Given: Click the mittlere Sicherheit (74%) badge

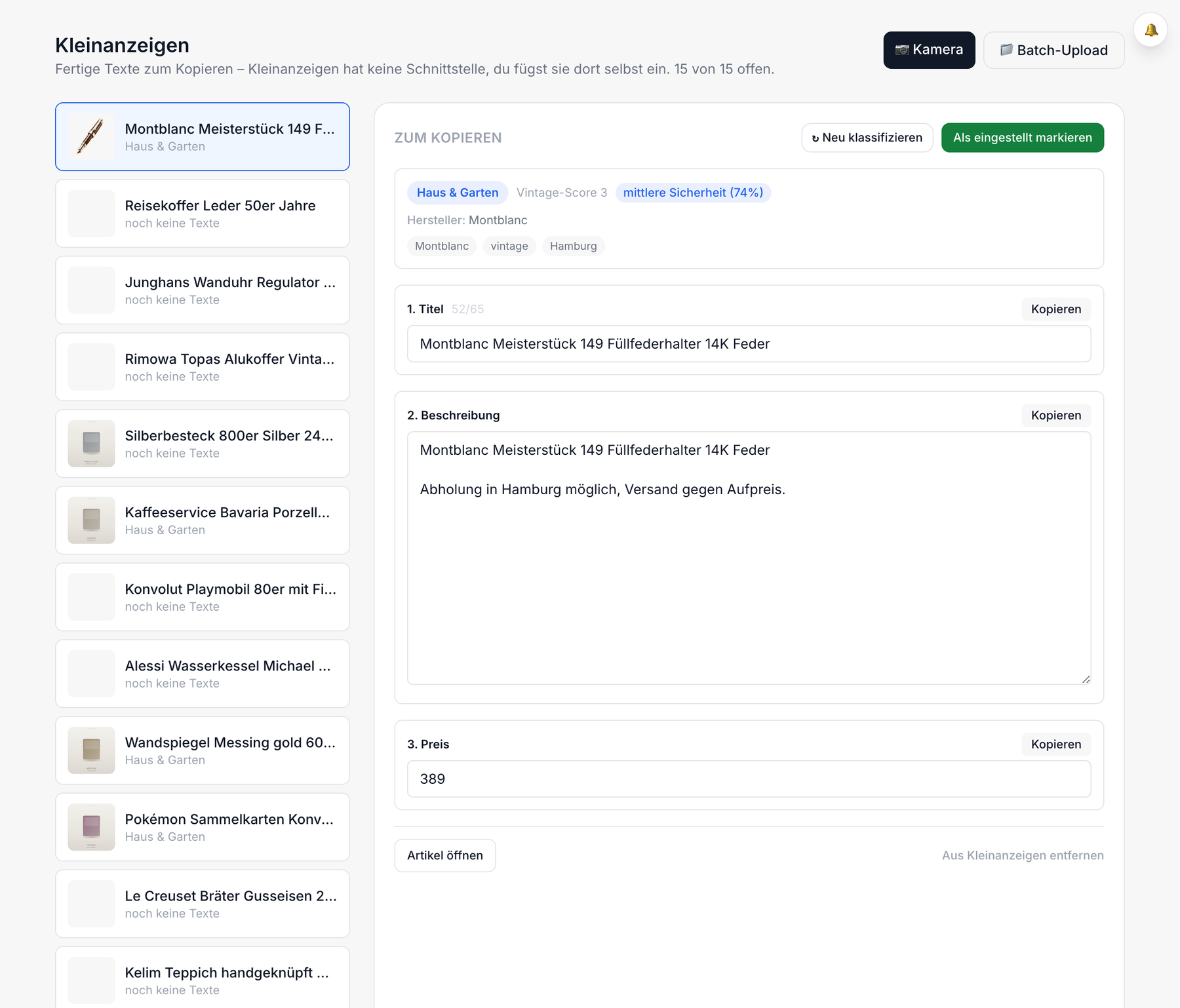Looking at the screenshot, I should [x=693, y=193].
